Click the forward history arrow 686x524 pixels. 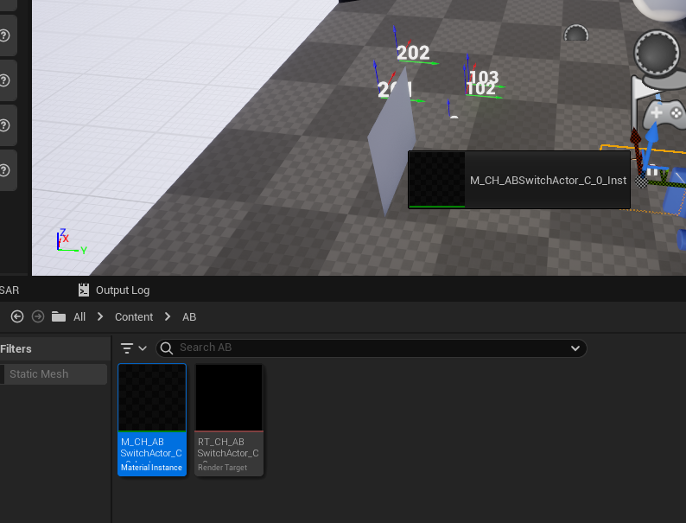38,317
